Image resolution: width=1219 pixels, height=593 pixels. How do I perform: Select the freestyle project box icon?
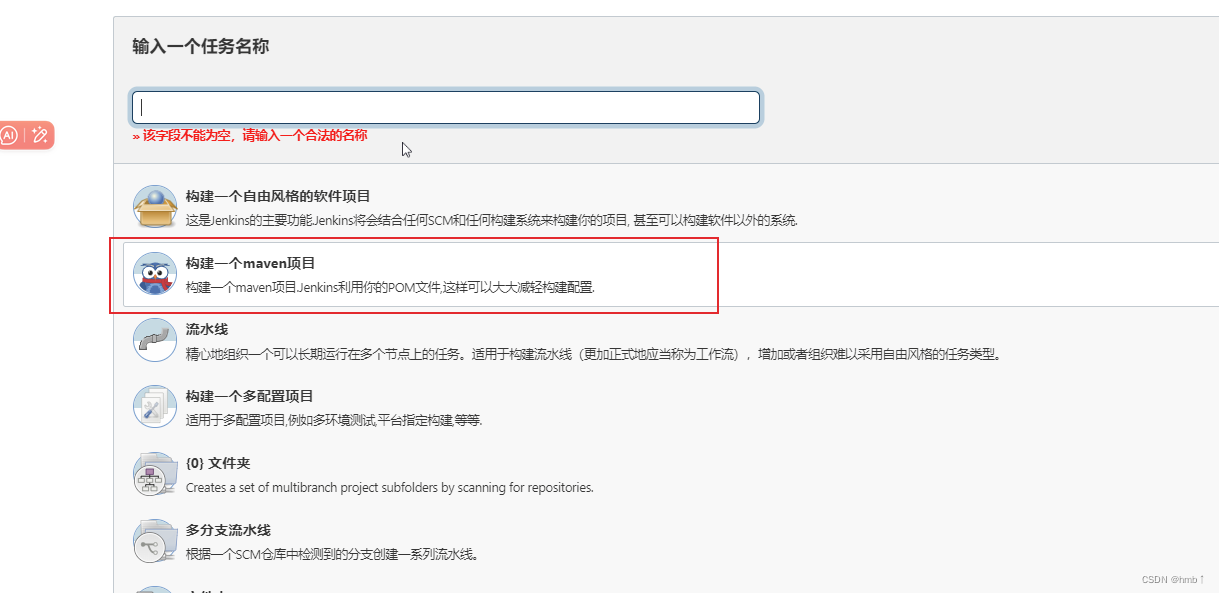(155, 206)
